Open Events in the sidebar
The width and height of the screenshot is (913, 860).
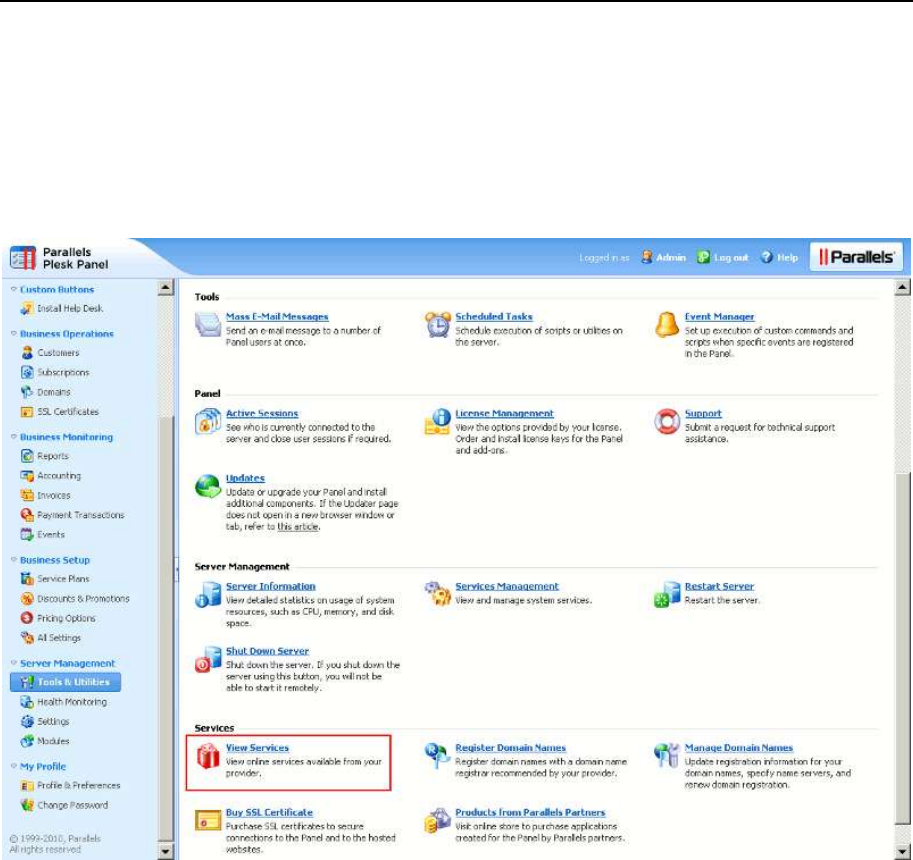(x=51, y=535)
